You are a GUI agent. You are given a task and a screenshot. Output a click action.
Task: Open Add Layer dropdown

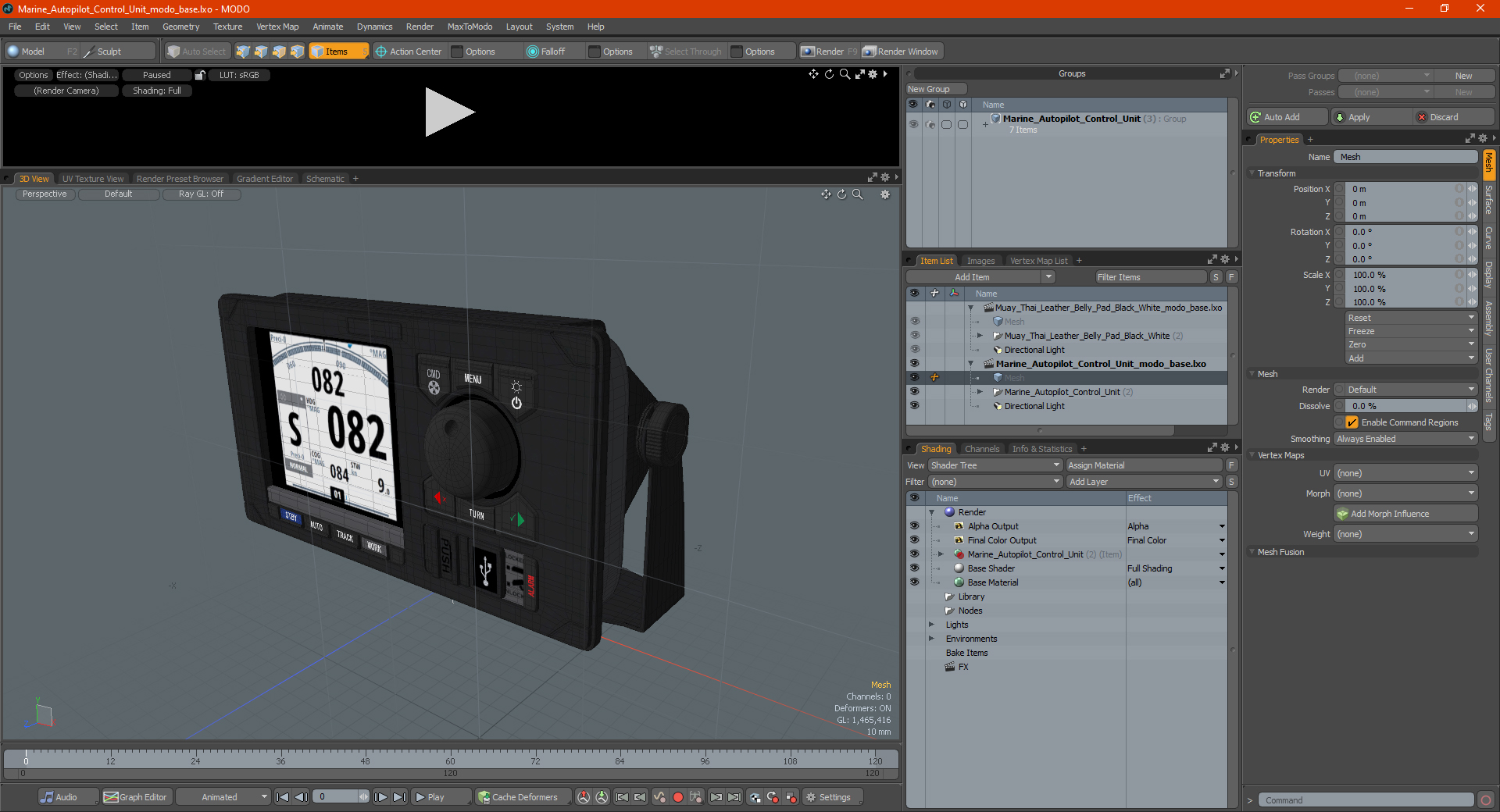click(x=1144, y=482)
